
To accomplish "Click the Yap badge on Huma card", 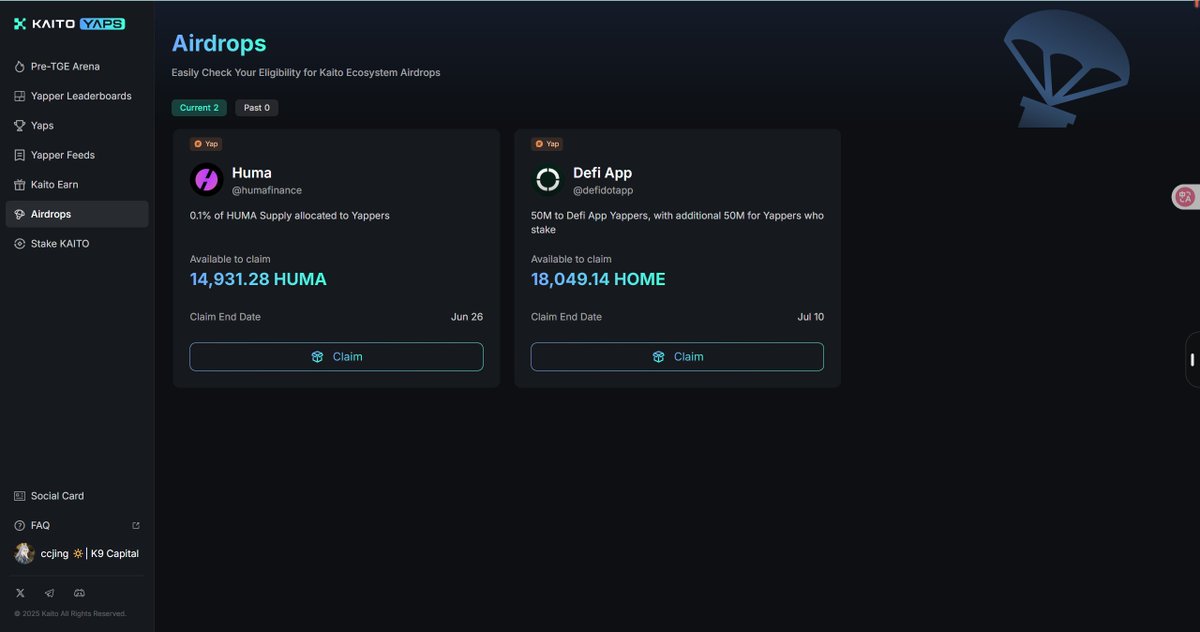I will [206, 144].
